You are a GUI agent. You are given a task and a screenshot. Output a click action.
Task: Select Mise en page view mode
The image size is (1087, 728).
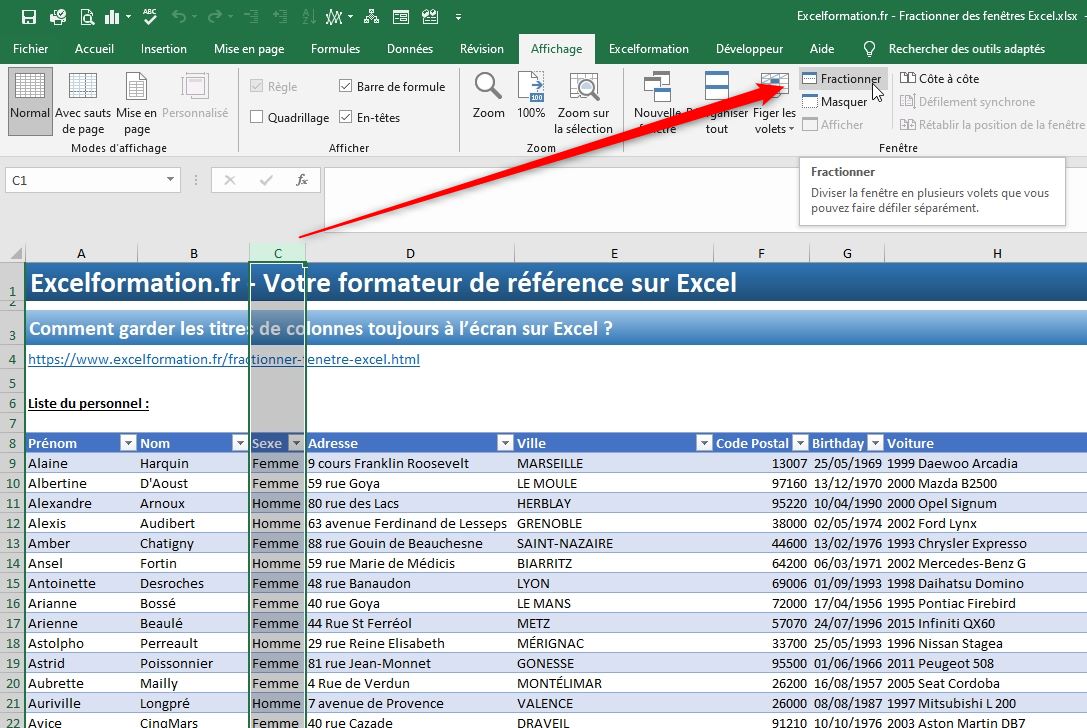coord(135,100)
